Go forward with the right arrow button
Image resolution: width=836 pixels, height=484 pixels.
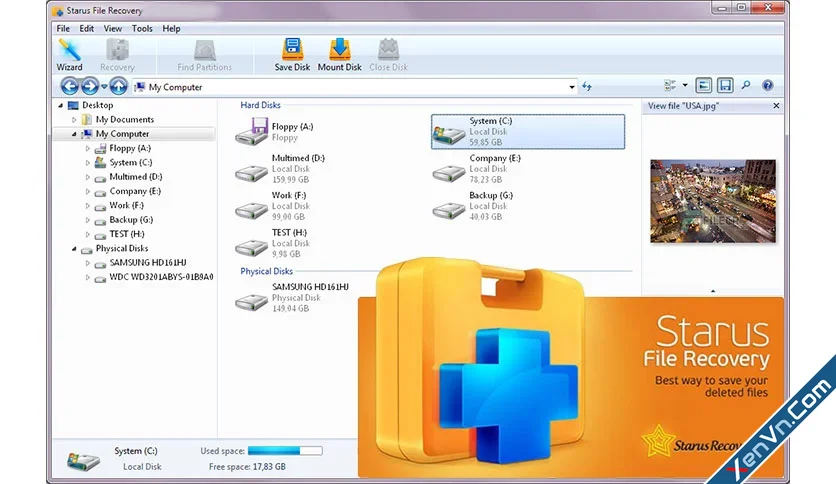(90, 86)
